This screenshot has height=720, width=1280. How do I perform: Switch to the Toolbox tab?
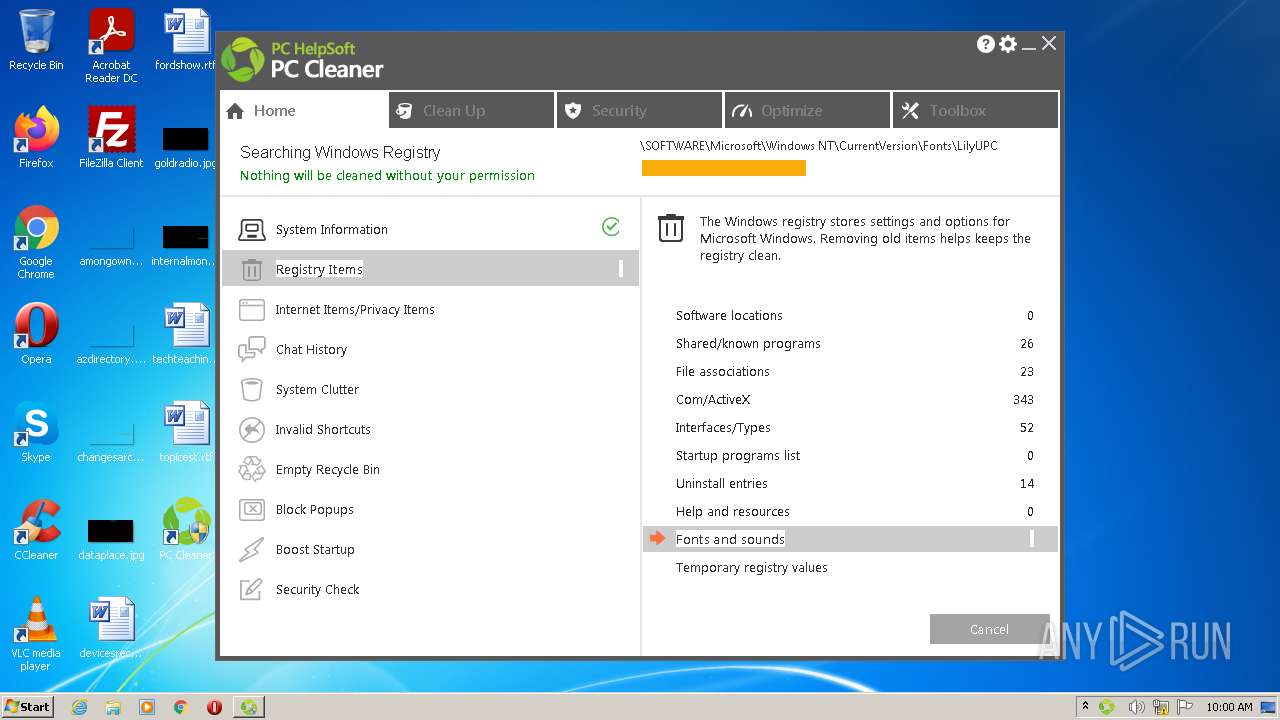975,111
